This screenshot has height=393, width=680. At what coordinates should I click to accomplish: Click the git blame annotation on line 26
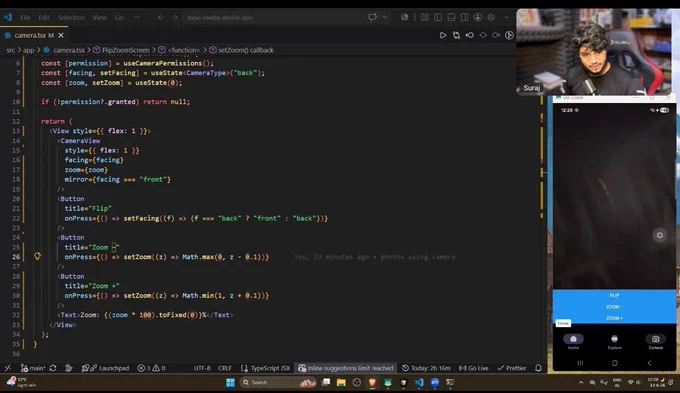pos(375,257)
